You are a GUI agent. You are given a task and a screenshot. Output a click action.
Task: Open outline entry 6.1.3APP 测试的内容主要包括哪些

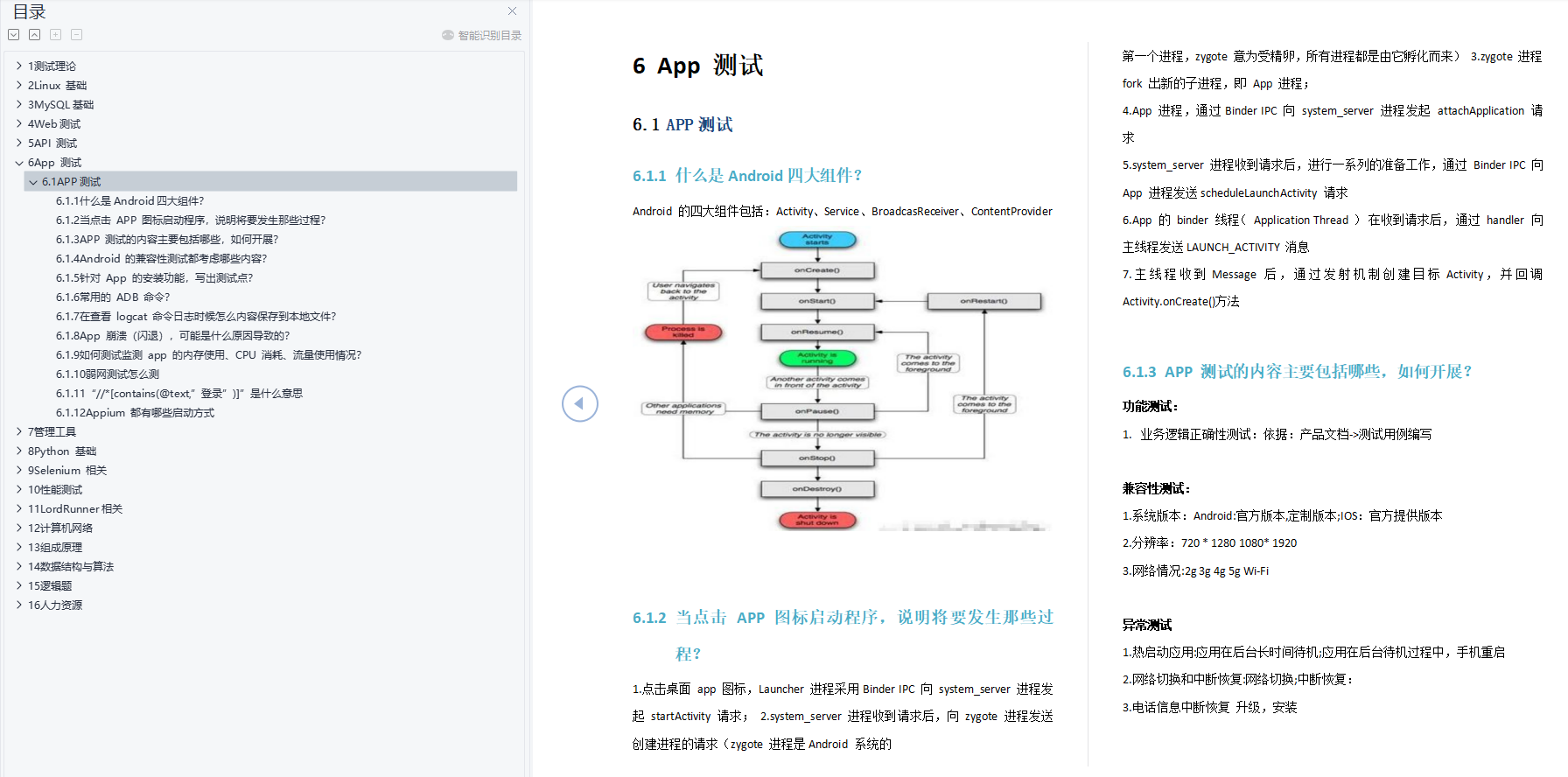[167, 239]
